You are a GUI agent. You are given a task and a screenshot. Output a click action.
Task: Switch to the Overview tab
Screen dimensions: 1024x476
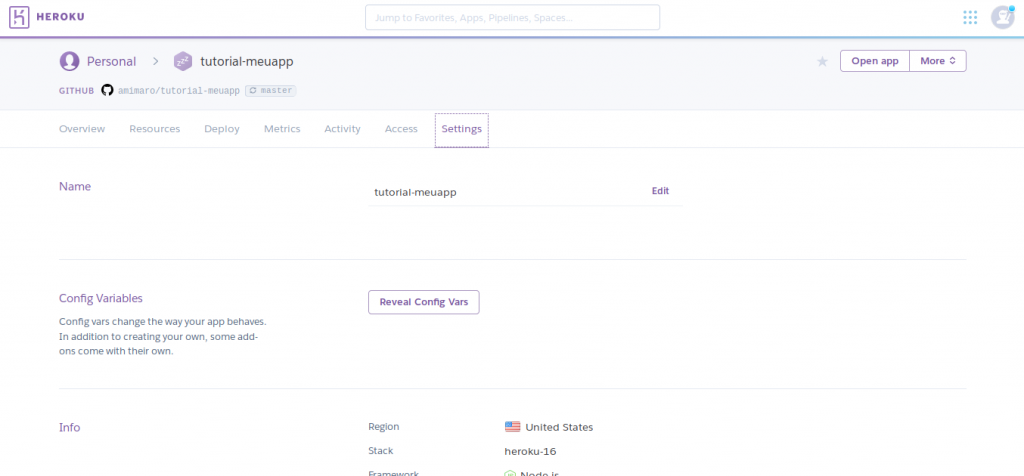[82, 129]
